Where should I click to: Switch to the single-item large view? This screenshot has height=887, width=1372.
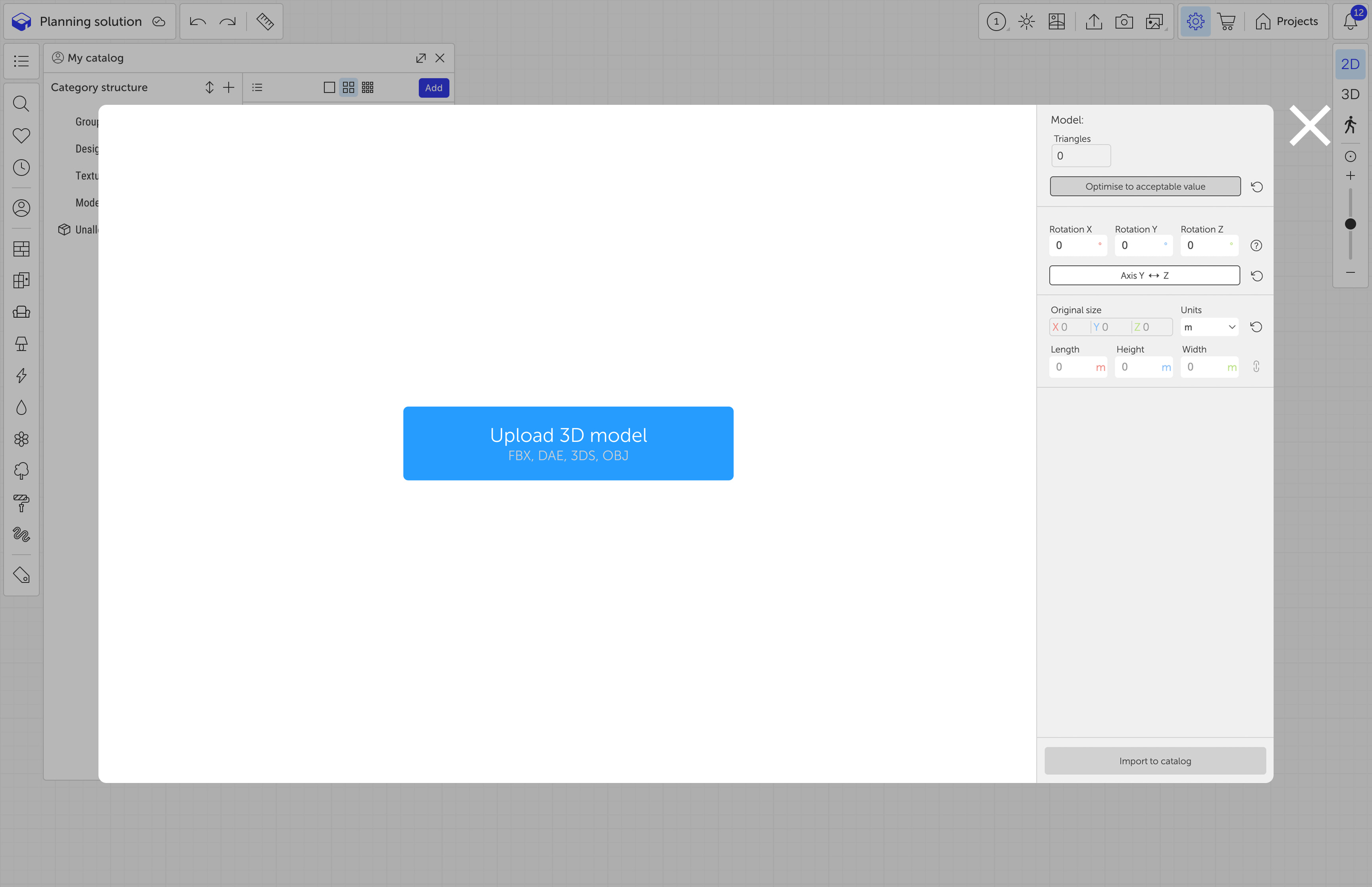click(330, 87)
